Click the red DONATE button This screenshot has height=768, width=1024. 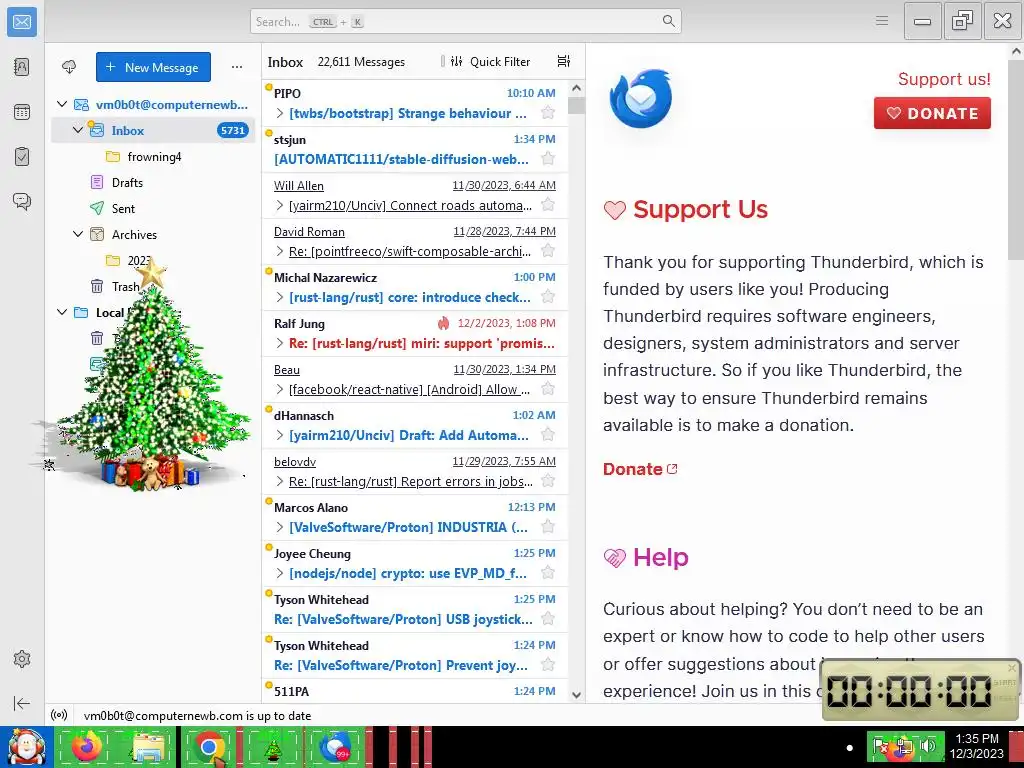[932, 113]
